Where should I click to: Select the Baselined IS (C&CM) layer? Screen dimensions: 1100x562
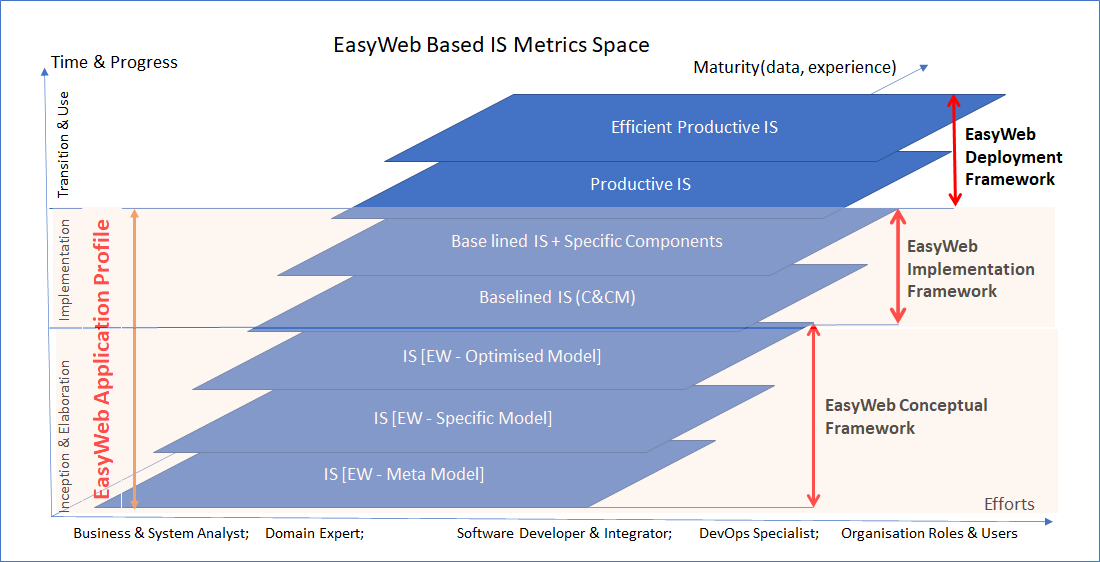(557, 296)
